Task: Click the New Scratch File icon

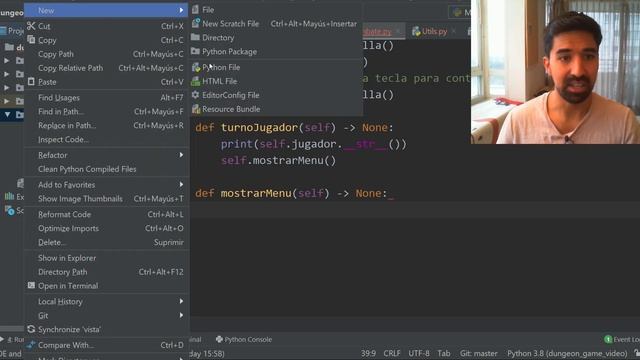Action: click(x=196, y=23)
